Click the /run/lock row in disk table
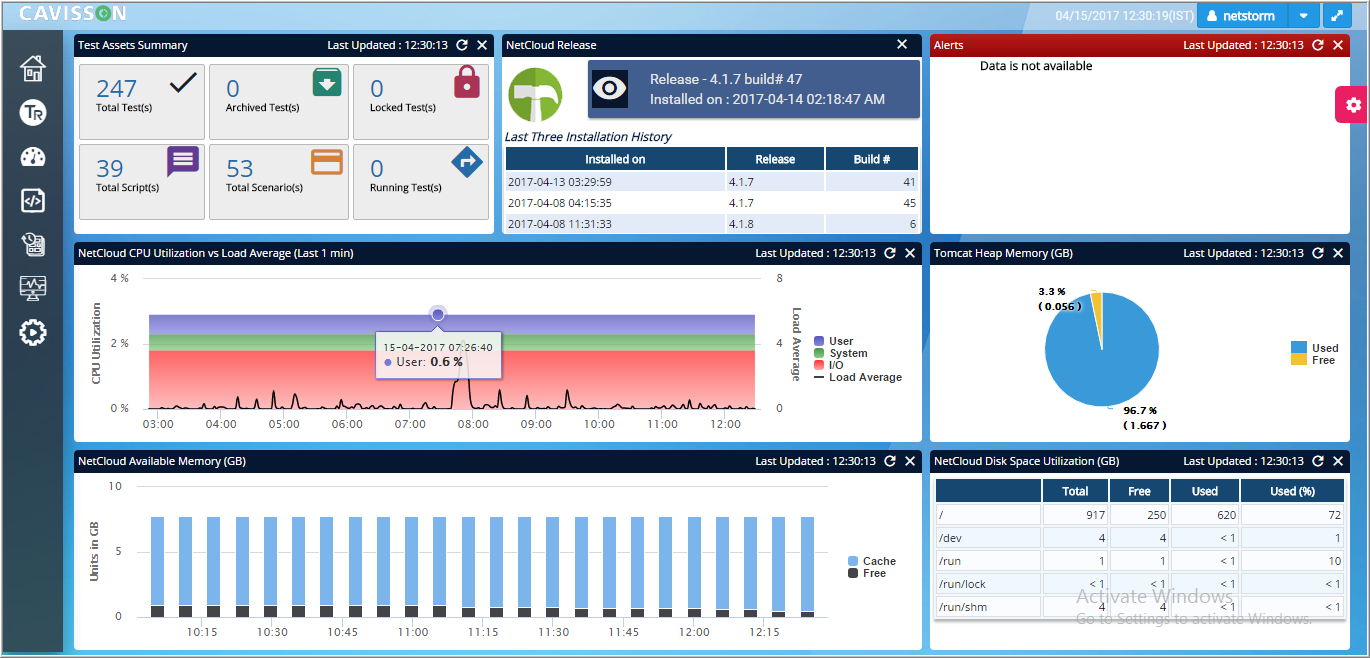1370x658 pixels. (1140, 583)
